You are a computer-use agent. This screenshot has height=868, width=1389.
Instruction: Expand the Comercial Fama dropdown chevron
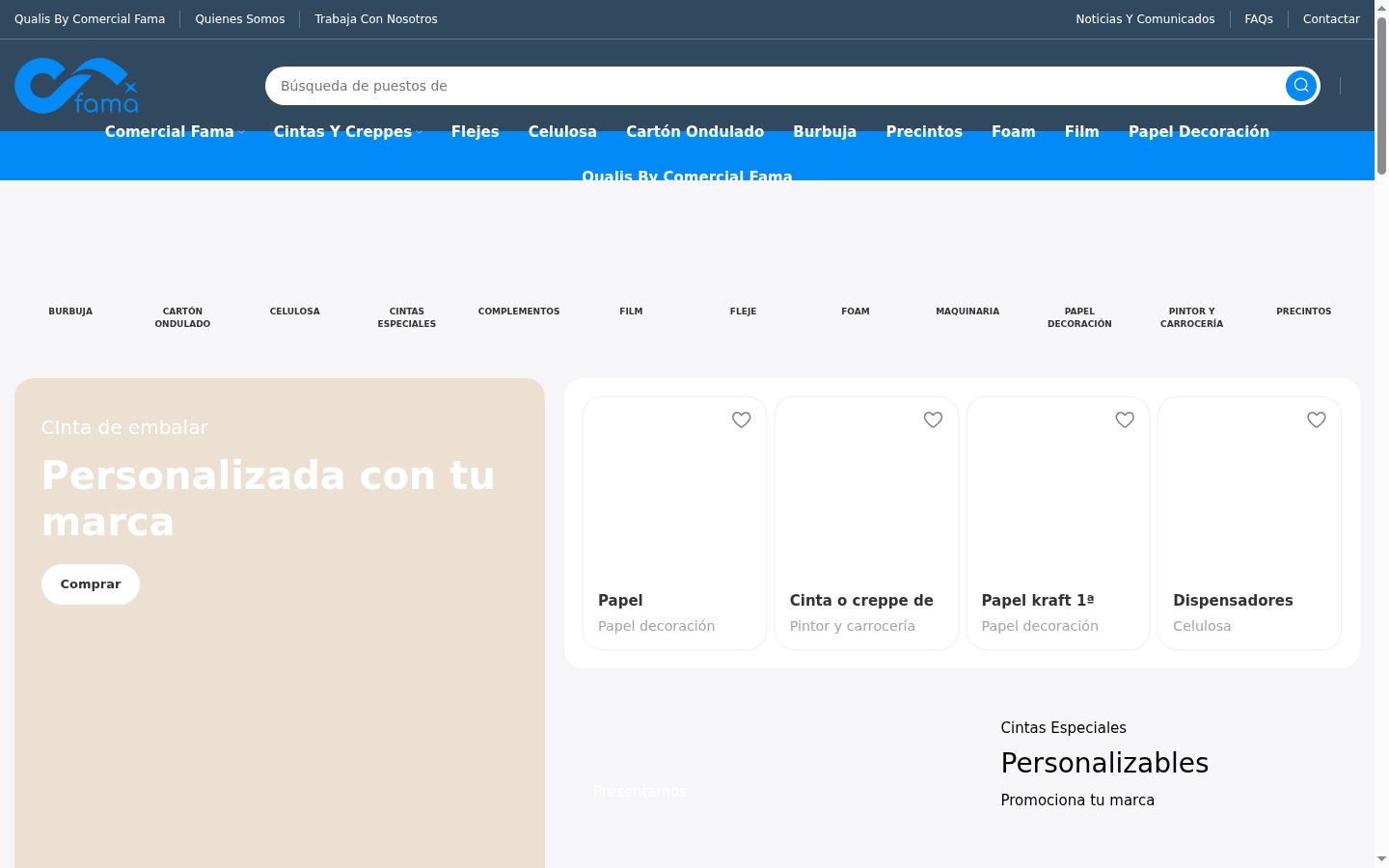pyautogui.click(x=241, y=132)
